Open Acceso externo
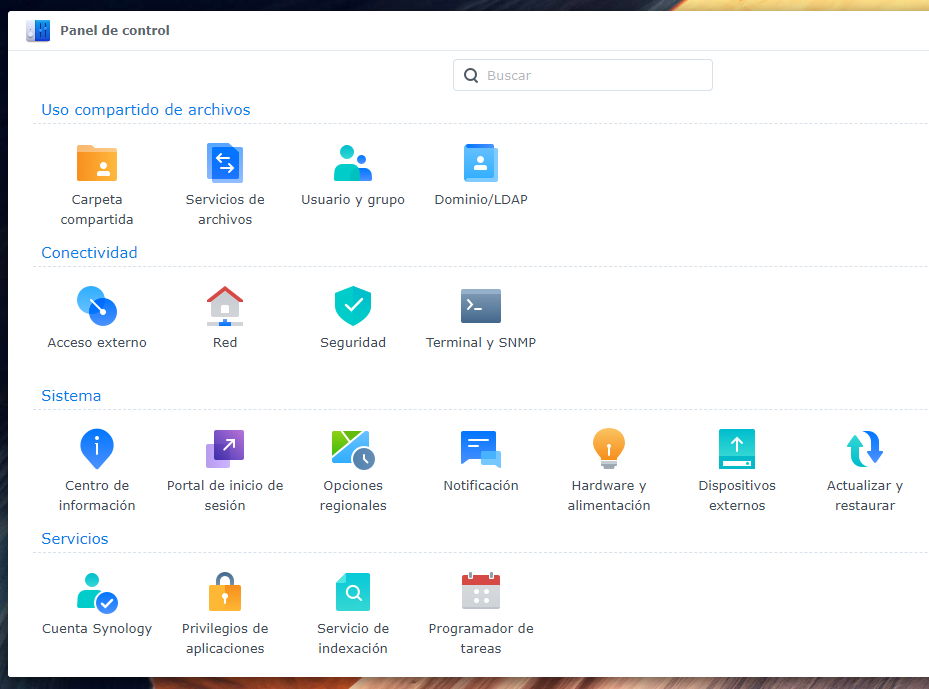The width and height of the screenshot is (929, 689). pos(97,306)
